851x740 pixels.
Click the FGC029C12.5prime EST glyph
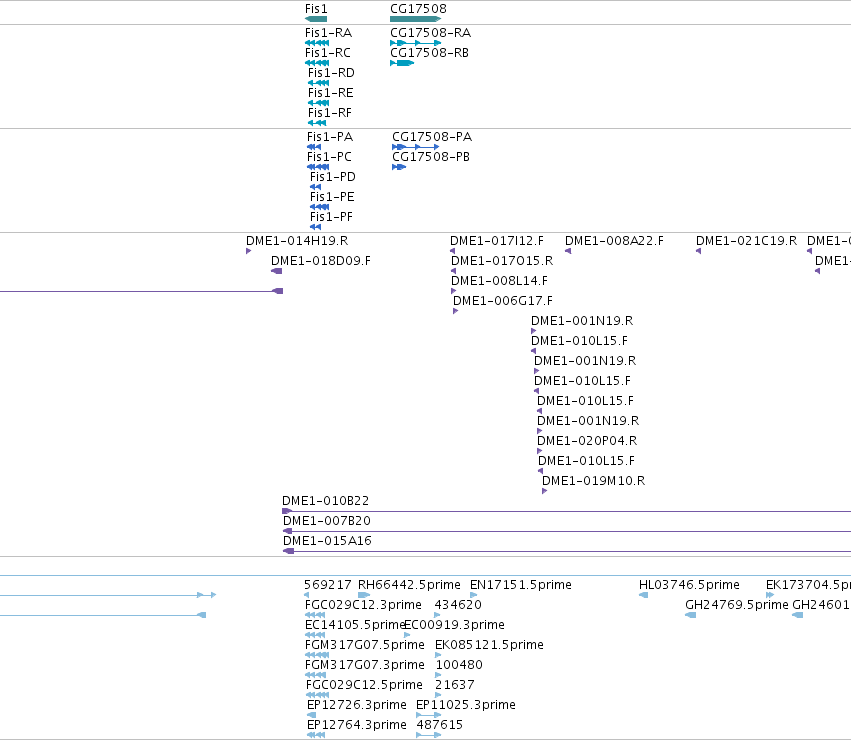click(x=317, y=695)
